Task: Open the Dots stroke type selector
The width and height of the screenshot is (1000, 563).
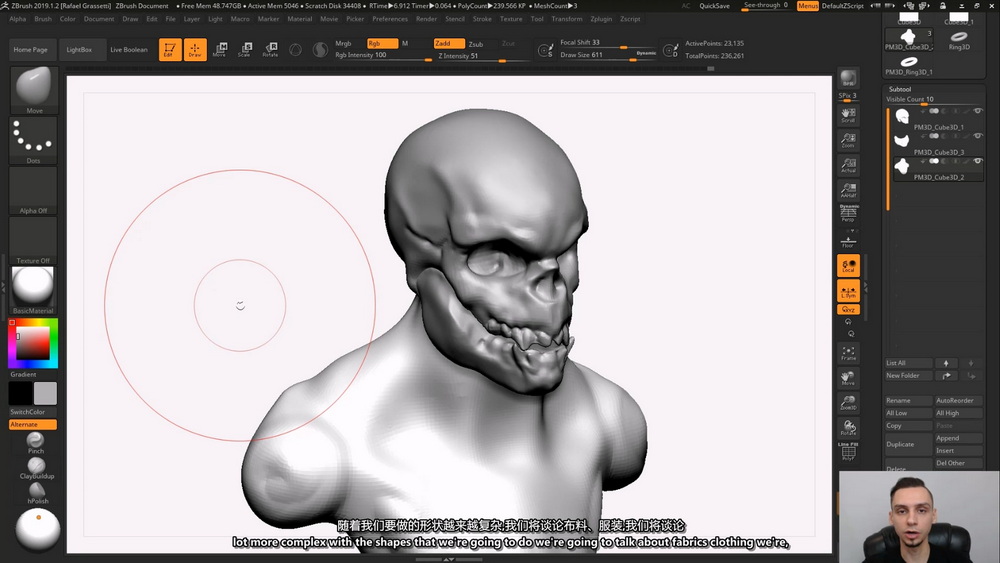Action: [34, 140]
